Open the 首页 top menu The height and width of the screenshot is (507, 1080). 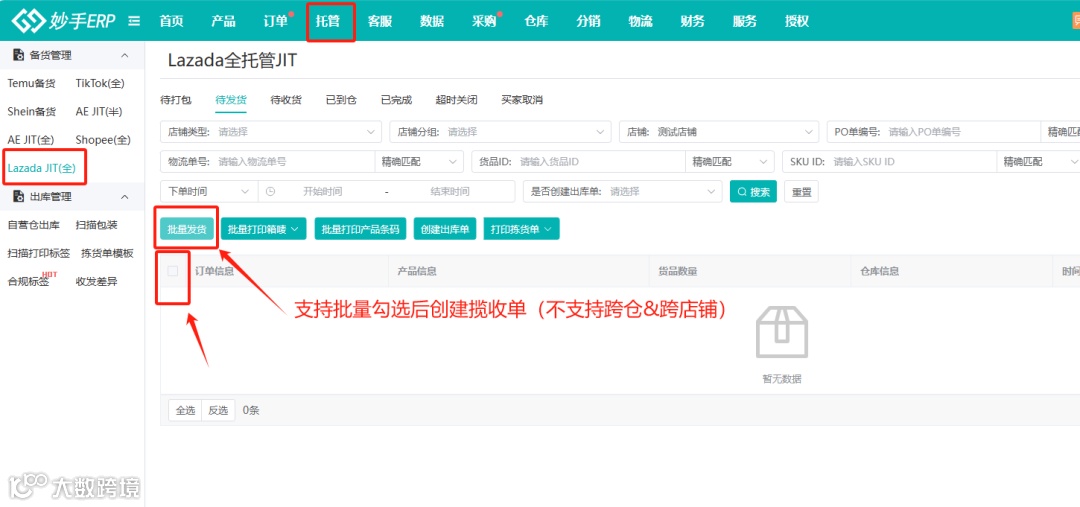click(x=172, y=21)
